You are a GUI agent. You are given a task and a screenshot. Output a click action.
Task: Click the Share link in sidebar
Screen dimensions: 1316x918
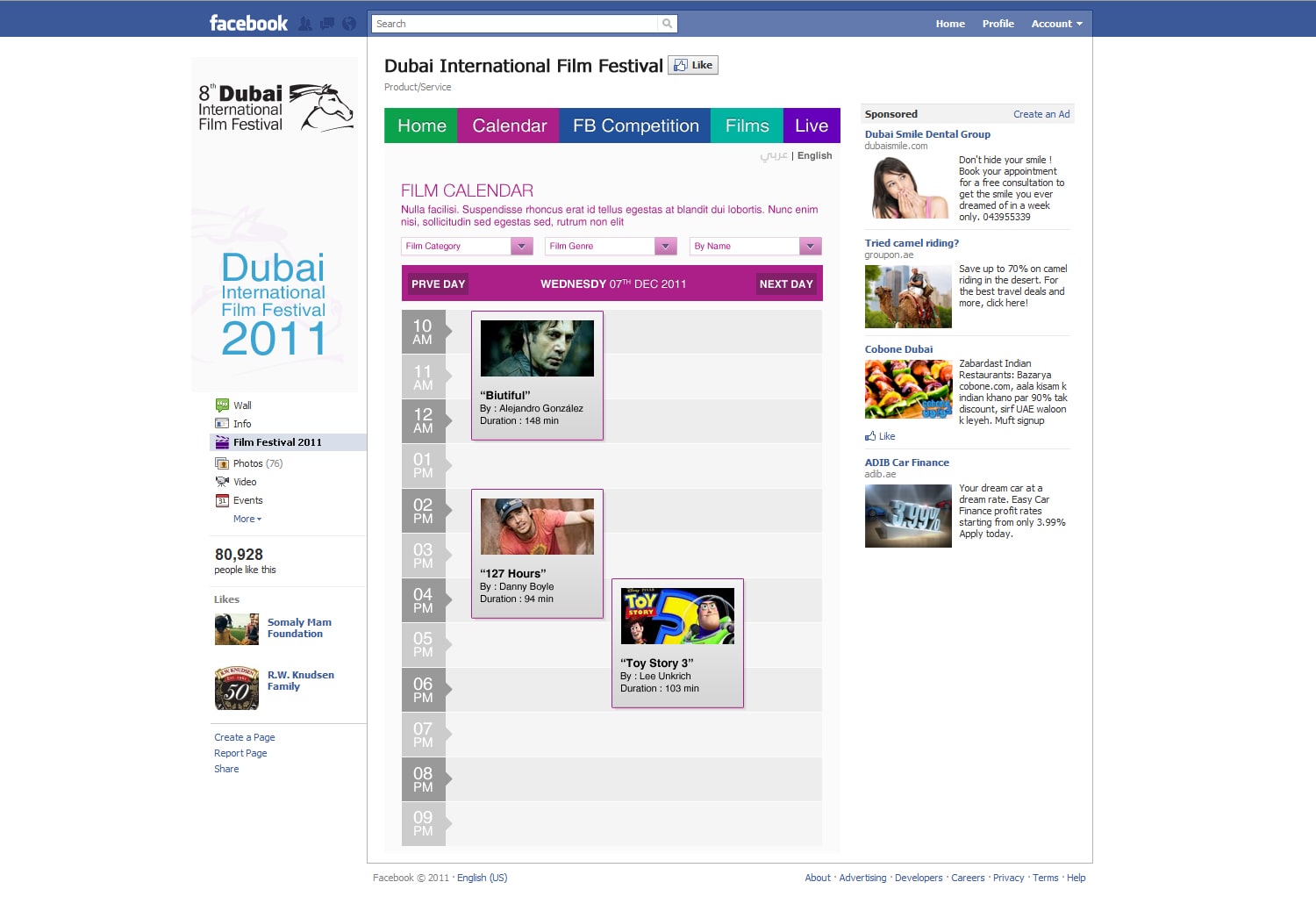tap(226, 769)
